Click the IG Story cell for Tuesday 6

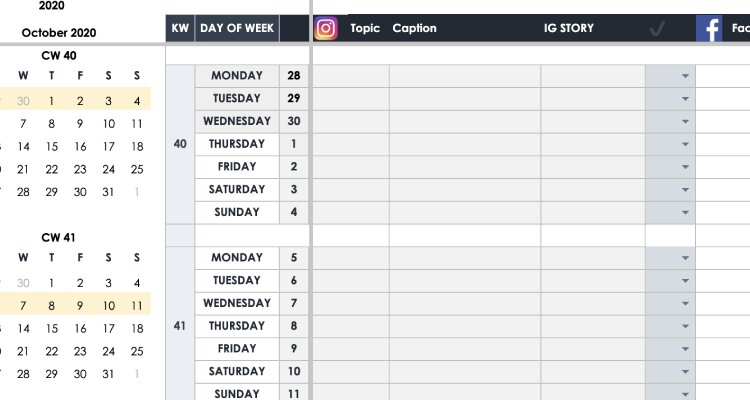coord(593,281)
